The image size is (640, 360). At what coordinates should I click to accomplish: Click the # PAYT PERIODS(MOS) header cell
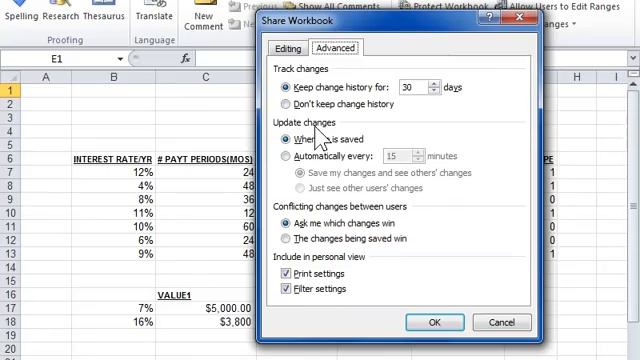point(206,159)
